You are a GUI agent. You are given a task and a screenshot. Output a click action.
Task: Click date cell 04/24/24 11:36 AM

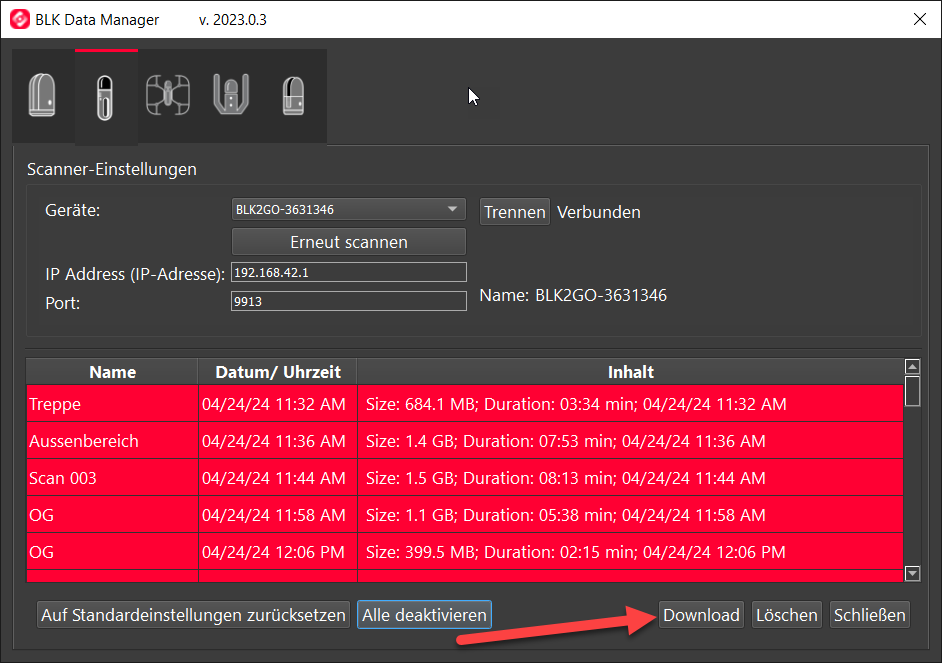click(x=278, y=441)
